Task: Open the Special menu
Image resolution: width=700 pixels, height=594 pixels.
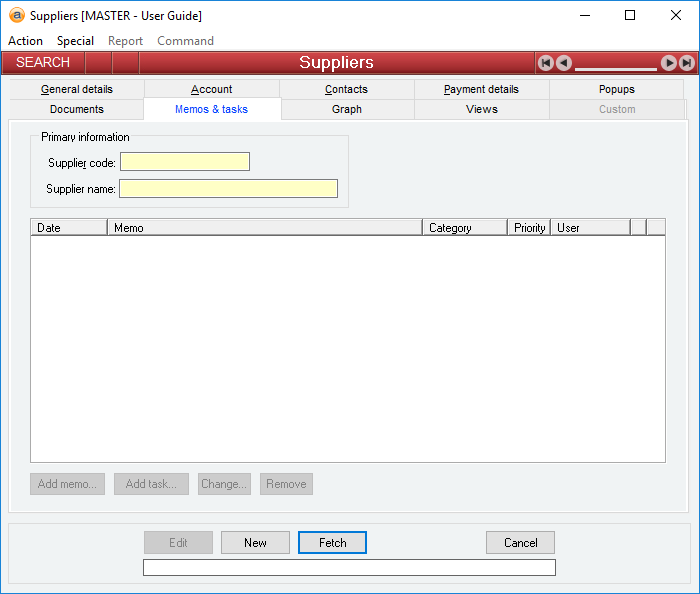Action: (75, 41)
